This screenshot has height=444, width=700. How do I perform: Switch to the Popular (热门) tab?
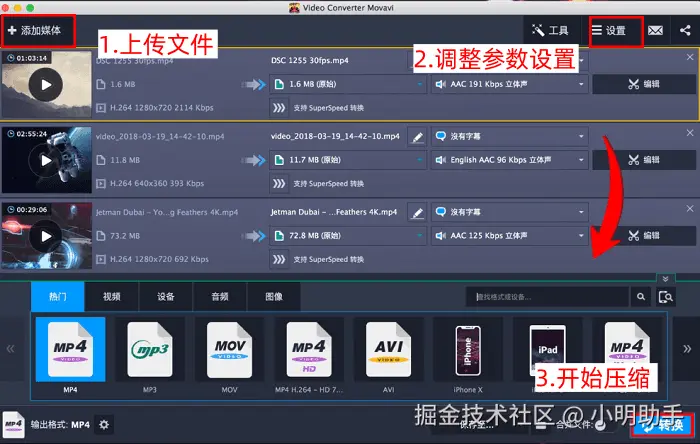coord(58,297)
